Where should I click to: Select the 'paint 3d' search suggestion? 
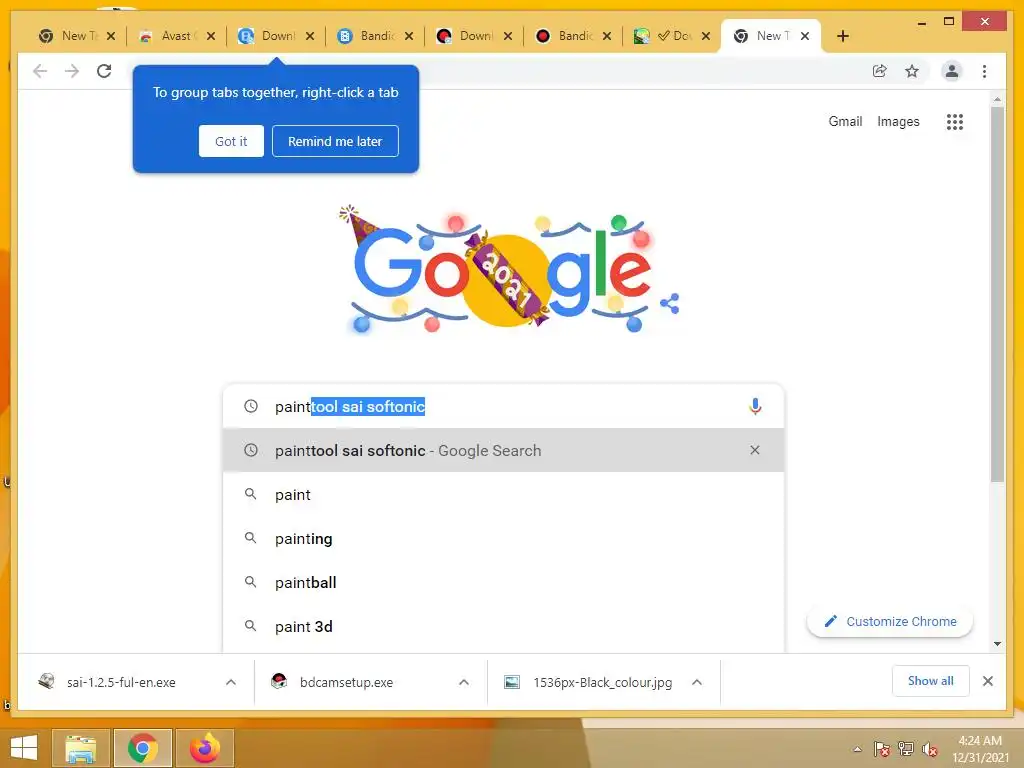point(503,626)
